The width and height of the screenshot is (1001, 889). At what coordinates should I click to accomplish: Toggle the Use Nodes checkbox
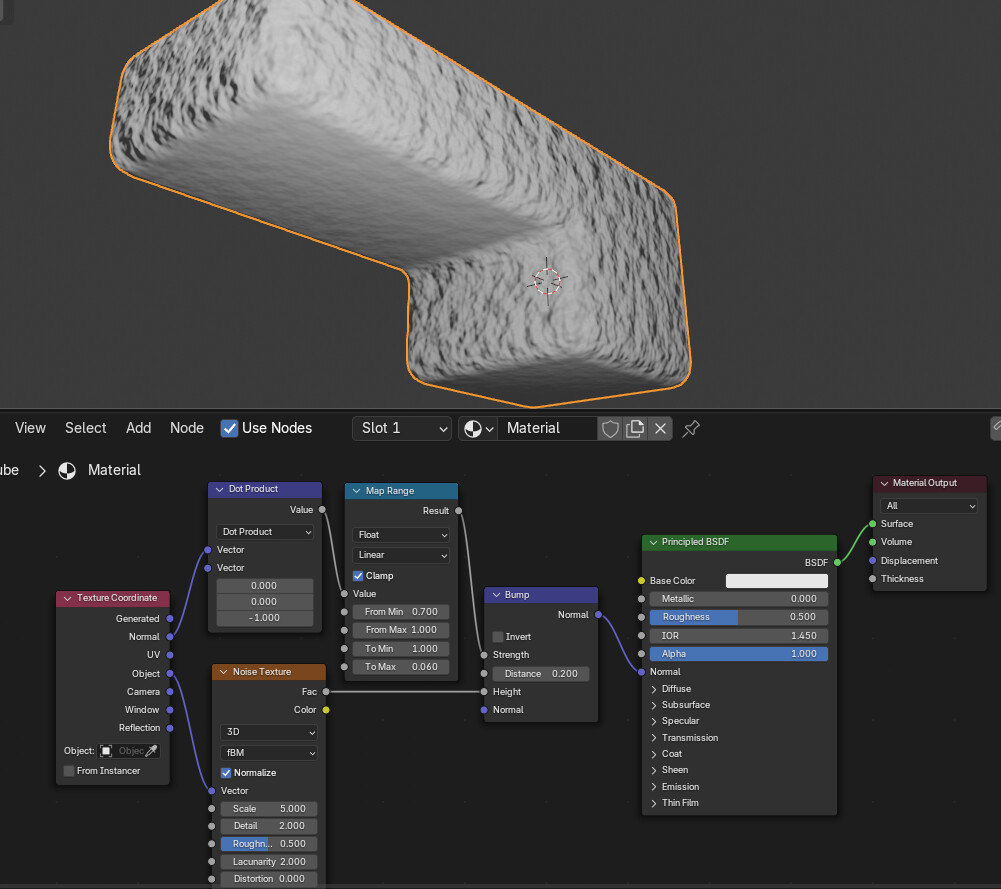[x=229, y=428]
